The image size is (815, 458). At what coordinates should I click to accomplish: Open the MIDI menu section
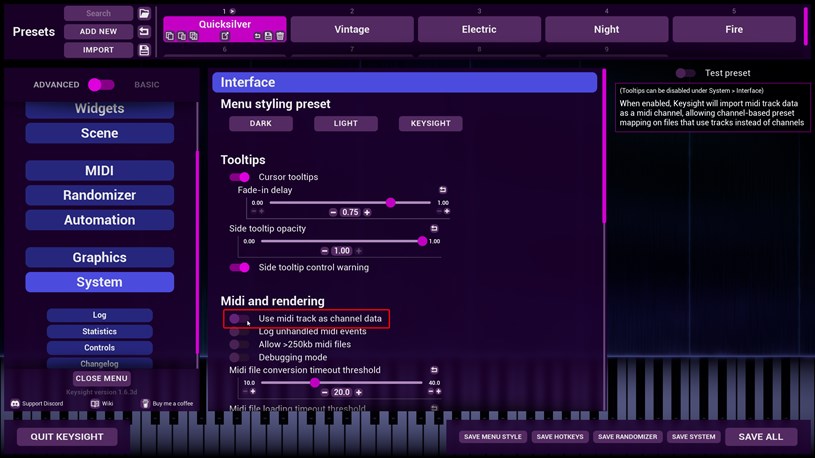coord(99,171)
